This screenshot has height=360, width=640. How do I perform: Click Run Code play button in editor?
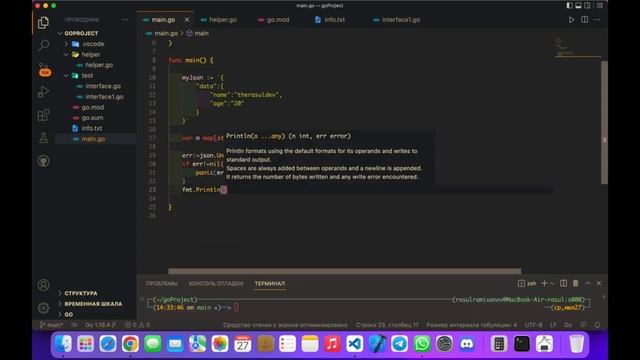571,20
